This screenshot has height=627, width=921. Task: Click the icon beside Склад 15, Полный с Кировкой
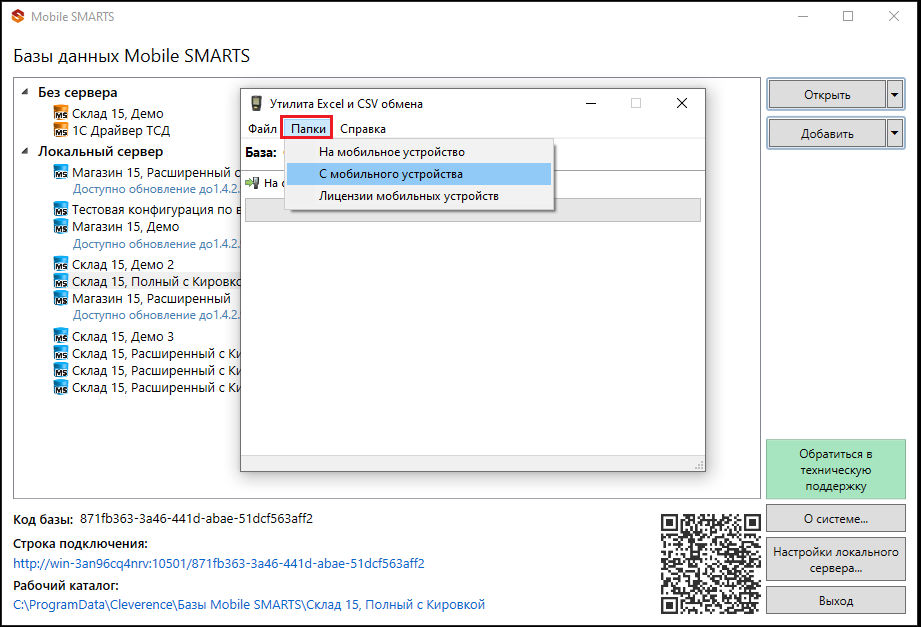pos(60,281)
